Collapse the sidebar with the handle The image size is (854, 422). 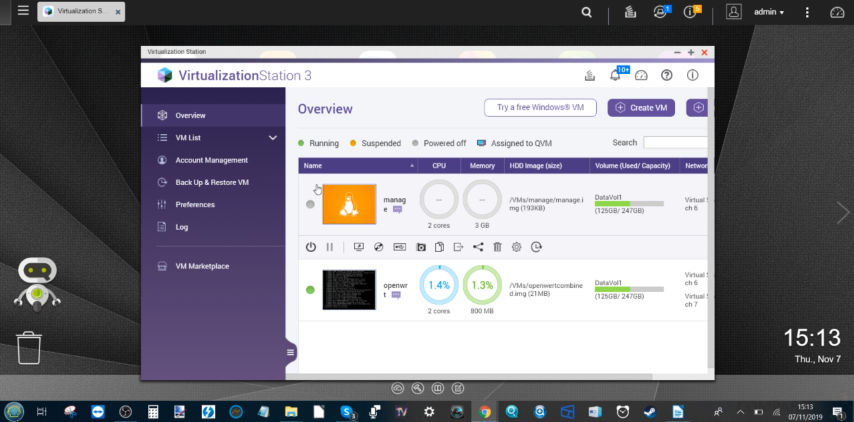click(290, 352)
